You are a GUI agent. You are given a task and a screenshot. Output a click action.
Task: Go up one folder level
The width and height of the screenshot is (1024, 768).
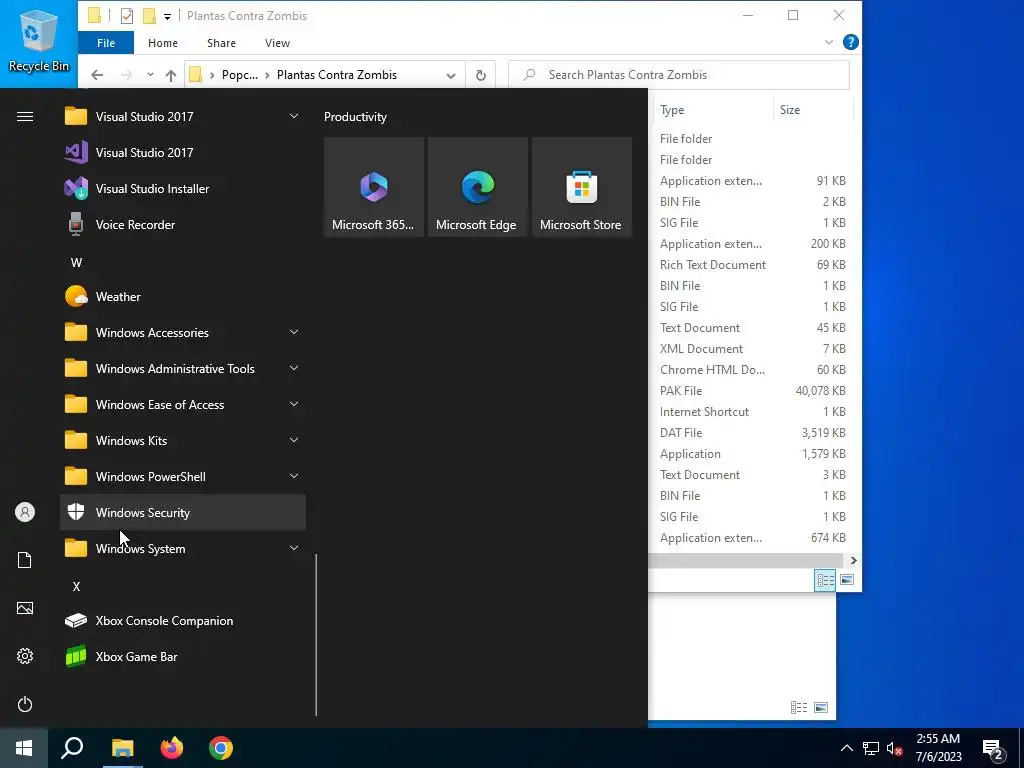coord(171,75)
